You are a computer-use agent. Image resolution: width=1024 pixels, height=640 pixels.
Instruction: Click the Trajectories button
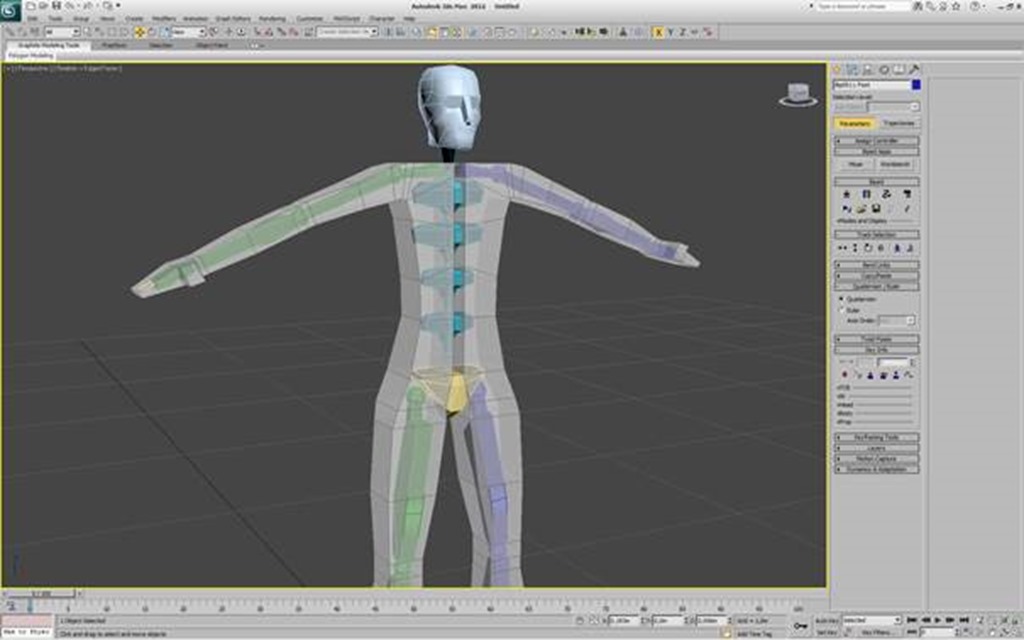click(x=897, y=123)
